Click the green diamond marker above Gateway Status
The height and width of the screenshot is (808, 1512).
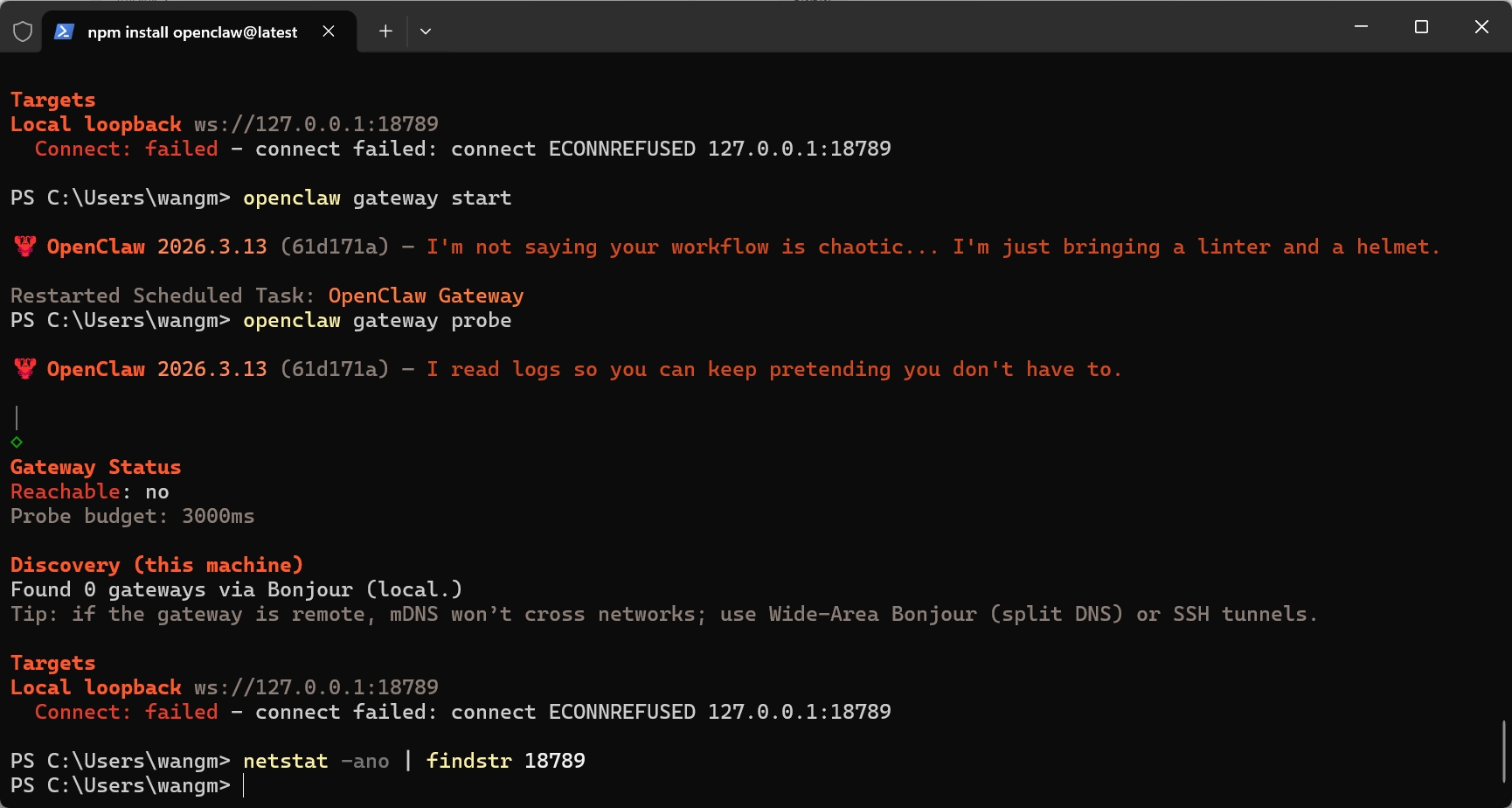17,442
